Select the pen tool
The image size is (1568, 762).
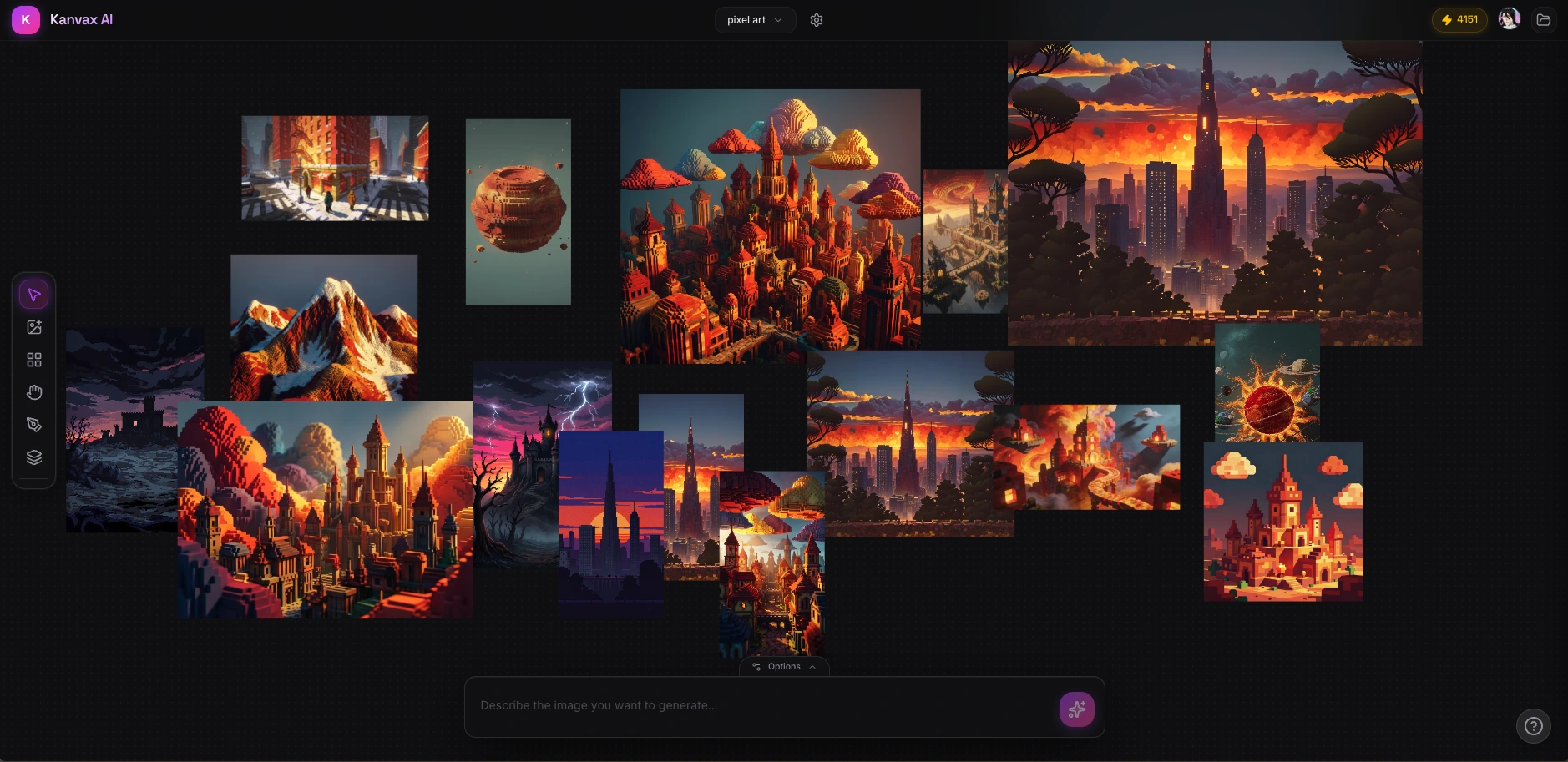point(34,425)
